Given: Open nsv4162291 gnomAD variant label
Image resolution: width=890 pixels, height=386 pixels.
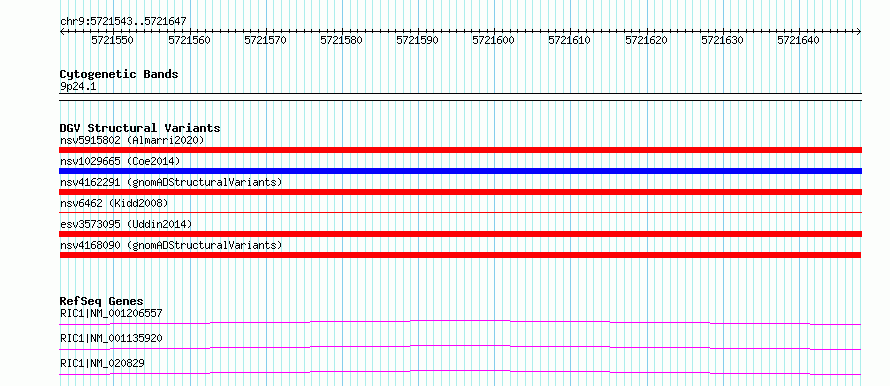Looking at the screenshot, I should click(x=171, y=182).
